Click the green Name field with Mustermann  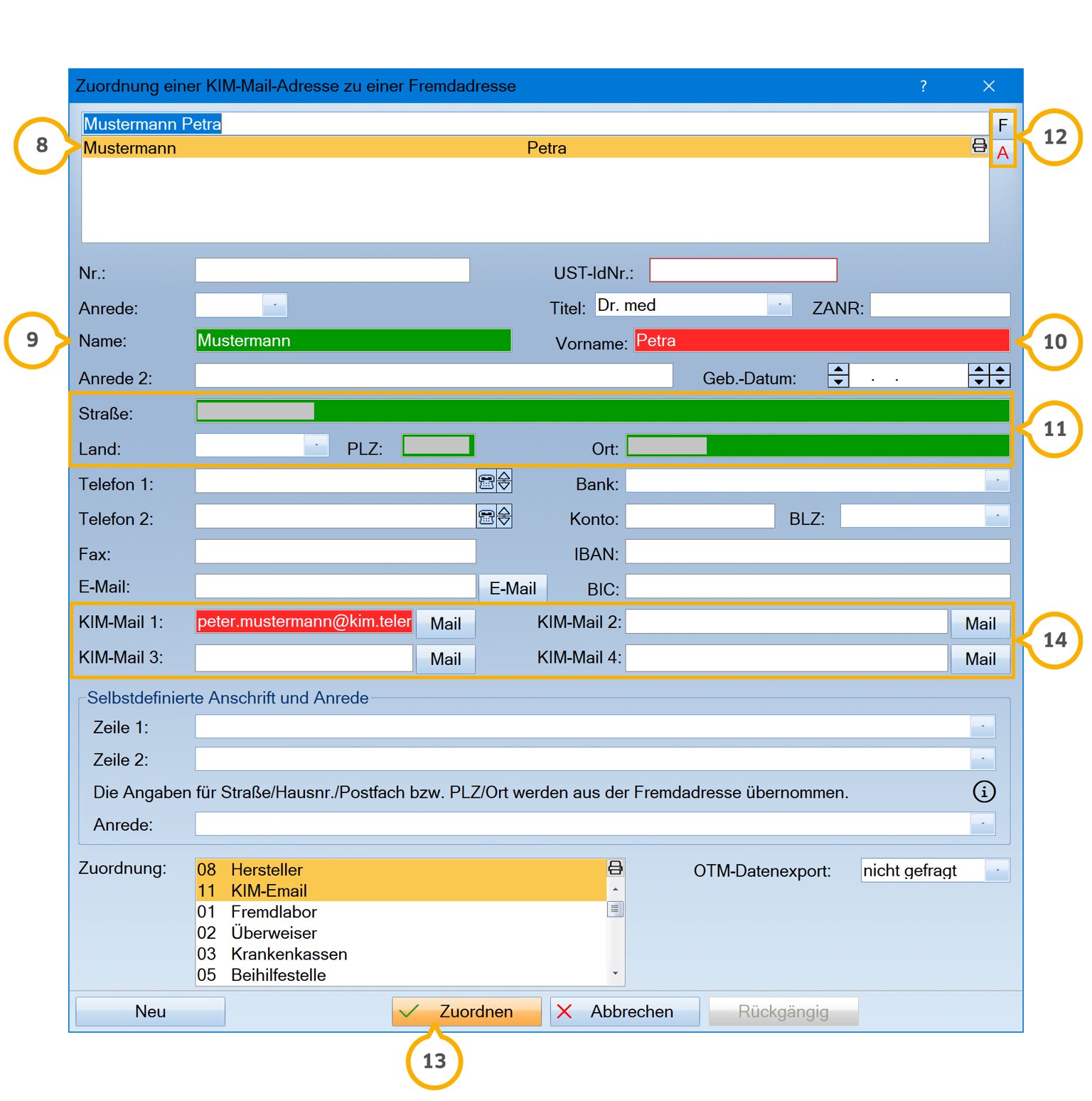click(x=353, y=340)
